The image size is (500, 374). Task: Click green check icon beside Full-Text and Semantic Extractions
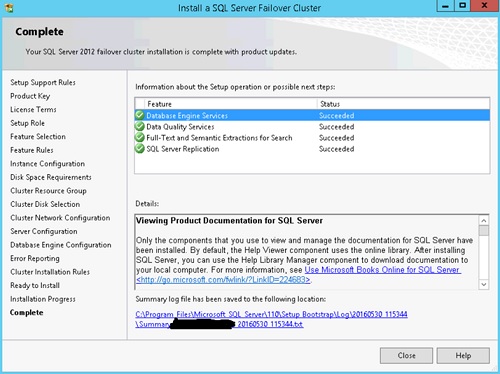point(140,138)
